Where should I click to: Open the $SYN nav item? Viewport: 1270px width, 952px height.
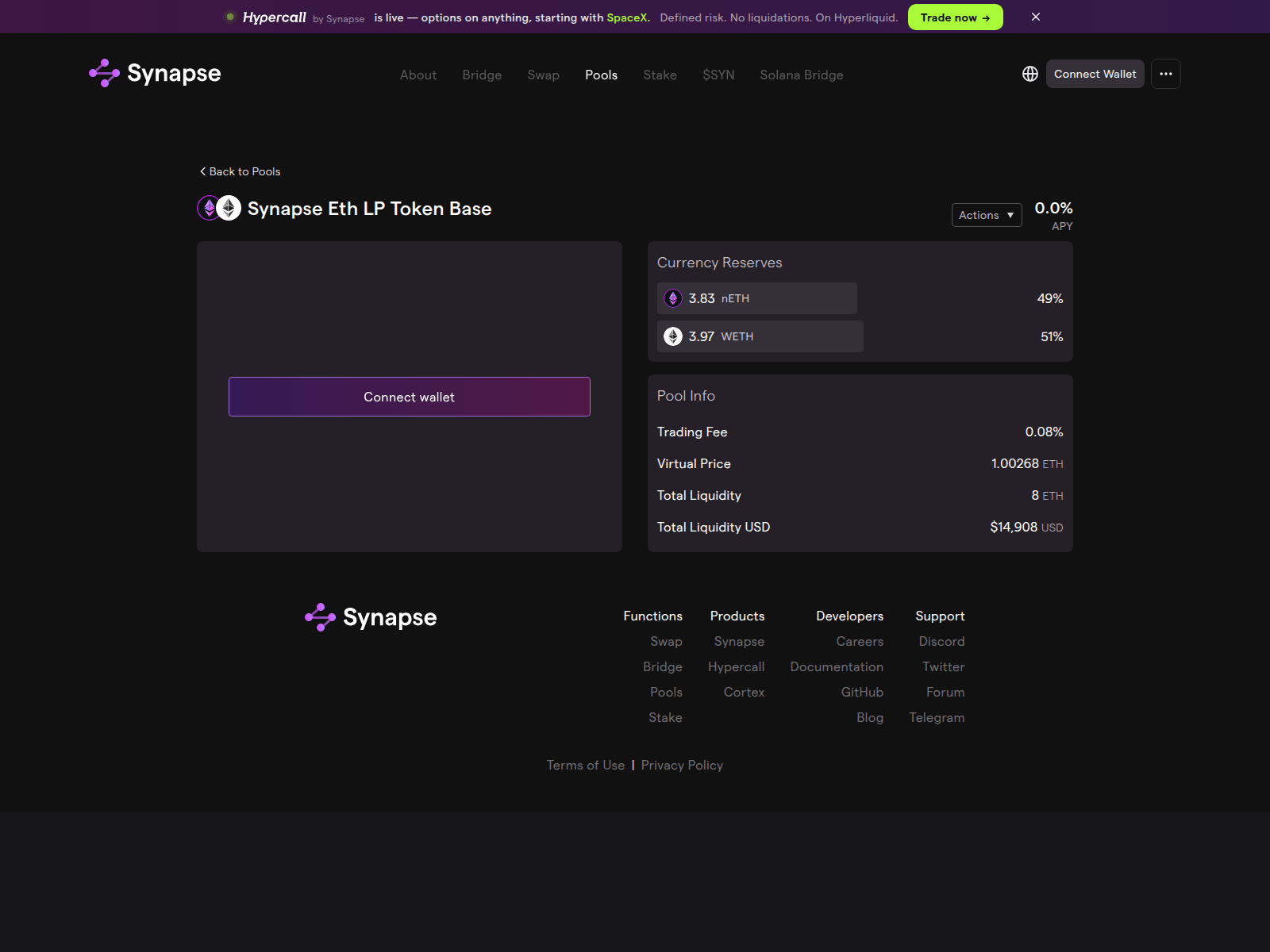[x=718, y=75]
